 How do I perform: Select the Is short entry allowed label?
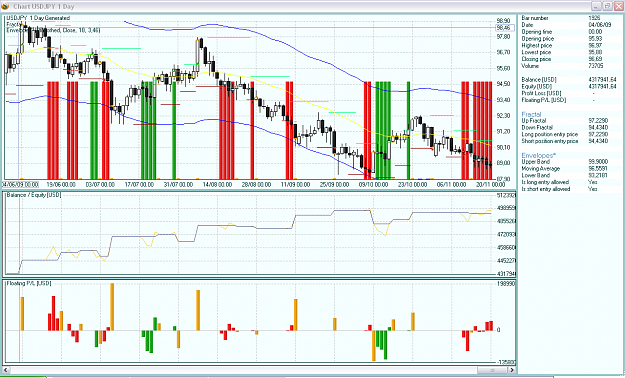(546, 189)
